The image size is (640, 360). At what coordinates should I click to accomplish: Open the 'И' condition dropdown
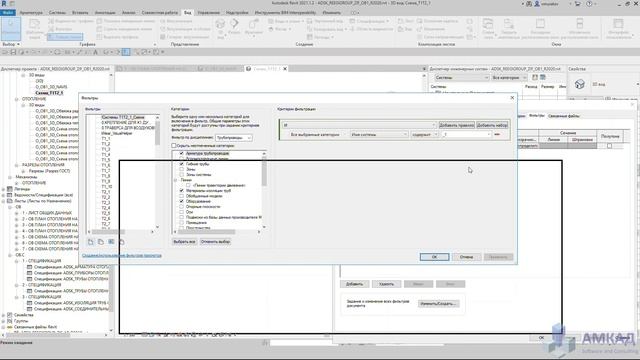click(x=359, y=125)
